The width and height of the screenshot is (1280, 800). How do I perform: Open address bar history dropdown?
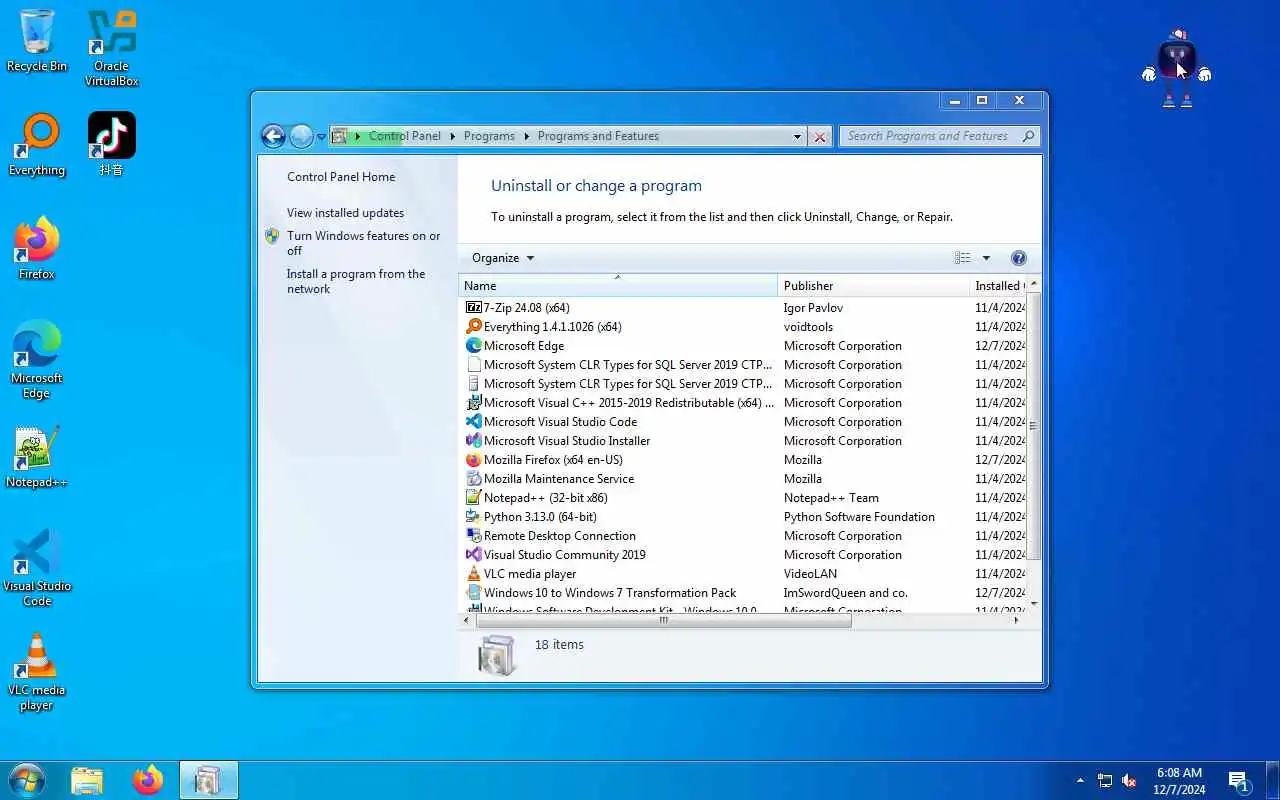coord(797,136)
